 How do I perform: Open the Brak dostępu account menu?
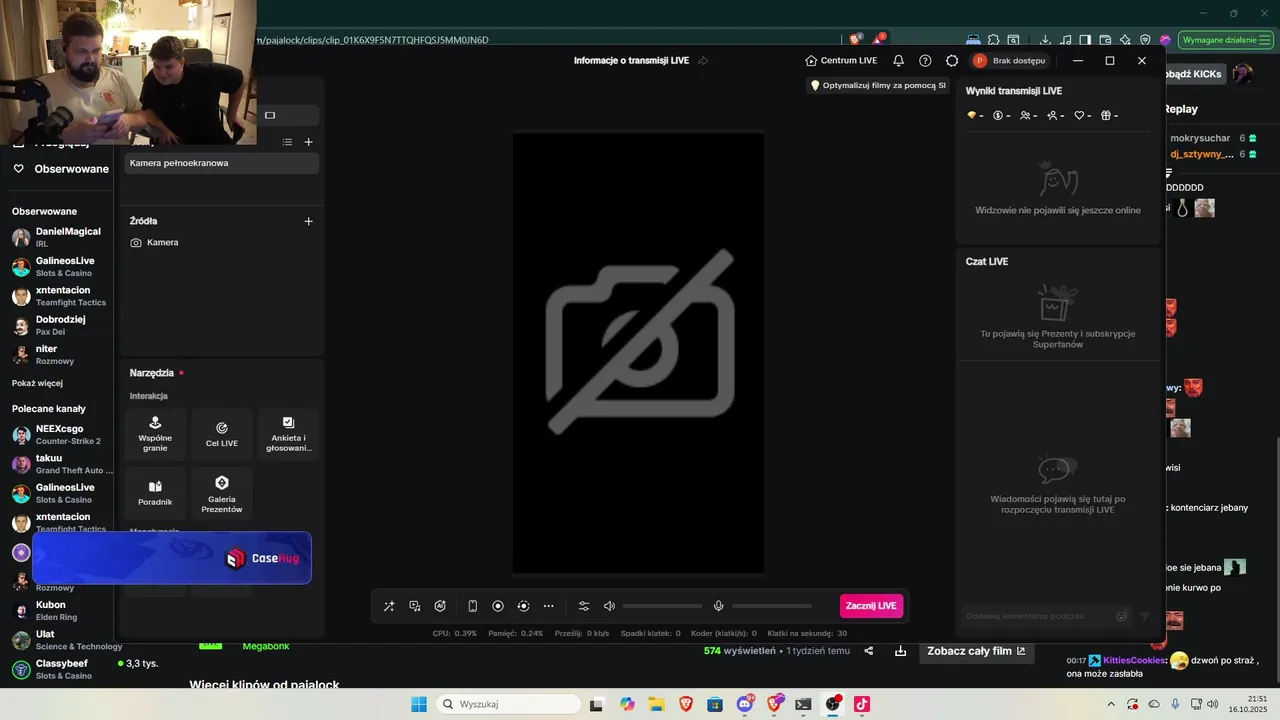[1009, 61]
